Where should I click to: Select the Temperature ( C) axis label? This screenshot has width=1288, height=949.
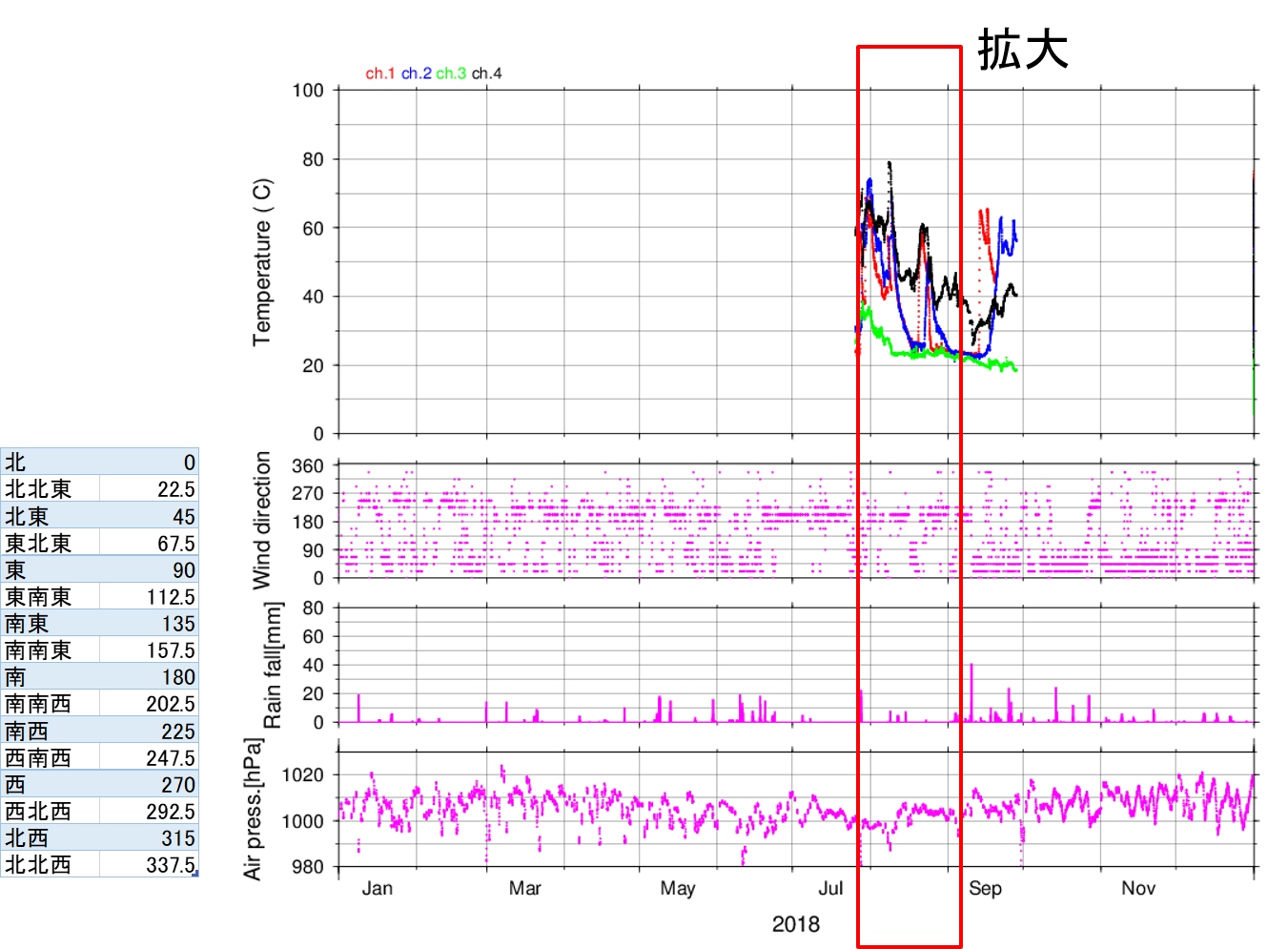pyautogui.click(x=262, y=262)
